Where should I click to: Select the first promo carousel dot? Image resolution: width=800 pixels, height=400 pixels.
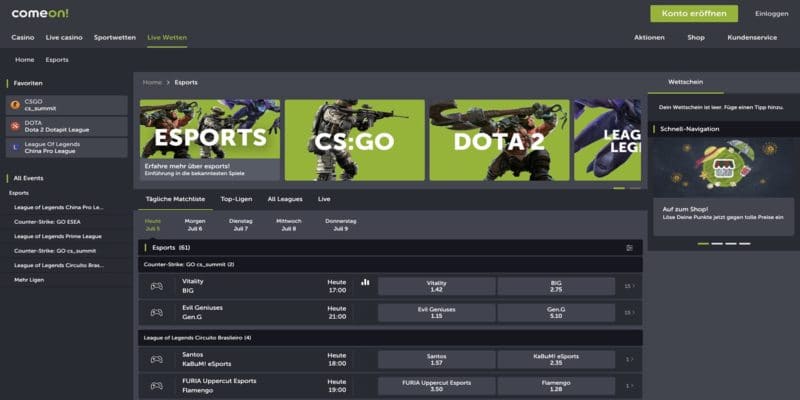(x=703, y=243)
